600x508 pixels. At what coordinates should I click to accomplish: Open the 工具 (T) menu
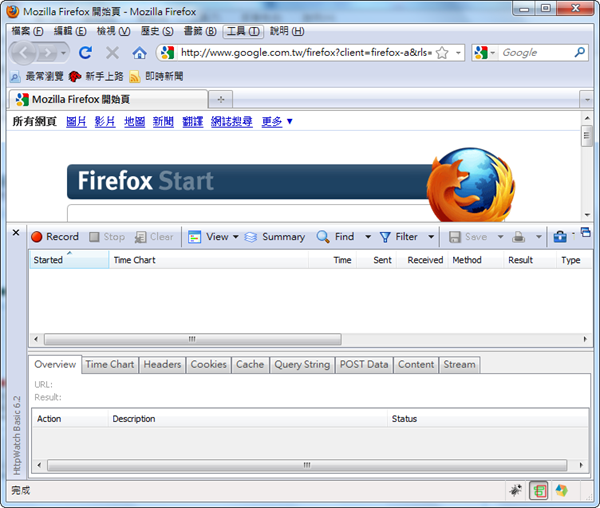coord(242,31)
